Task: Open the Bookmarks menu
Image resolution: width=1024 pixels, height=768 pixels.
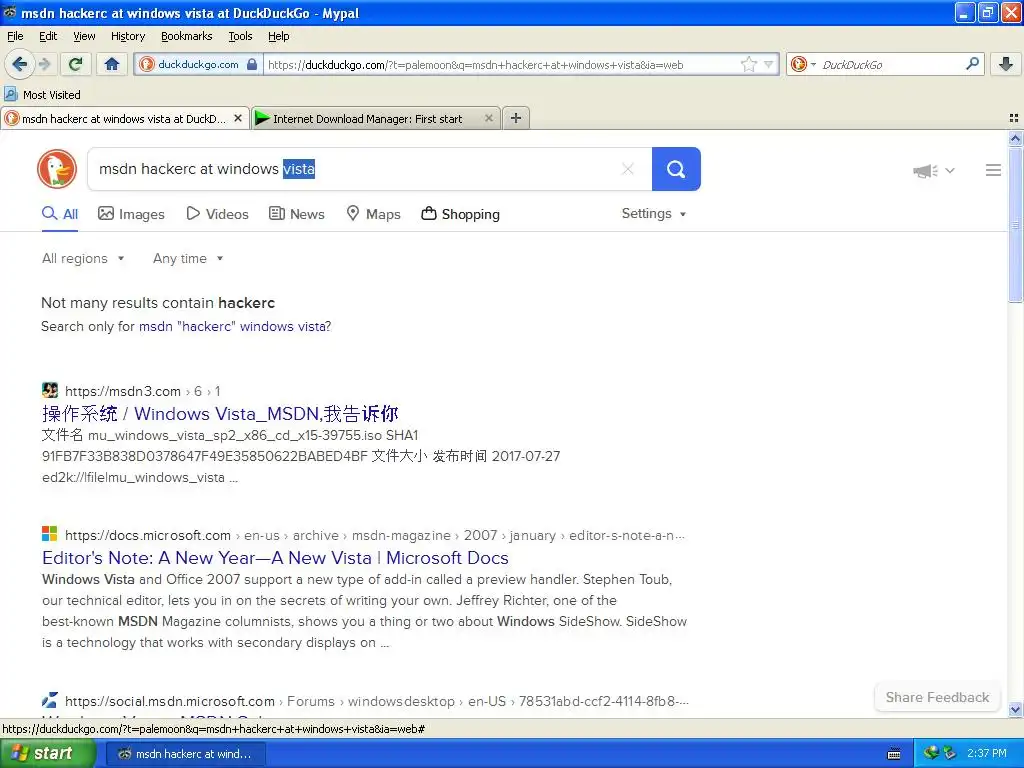Action: [x=187, y=36]
